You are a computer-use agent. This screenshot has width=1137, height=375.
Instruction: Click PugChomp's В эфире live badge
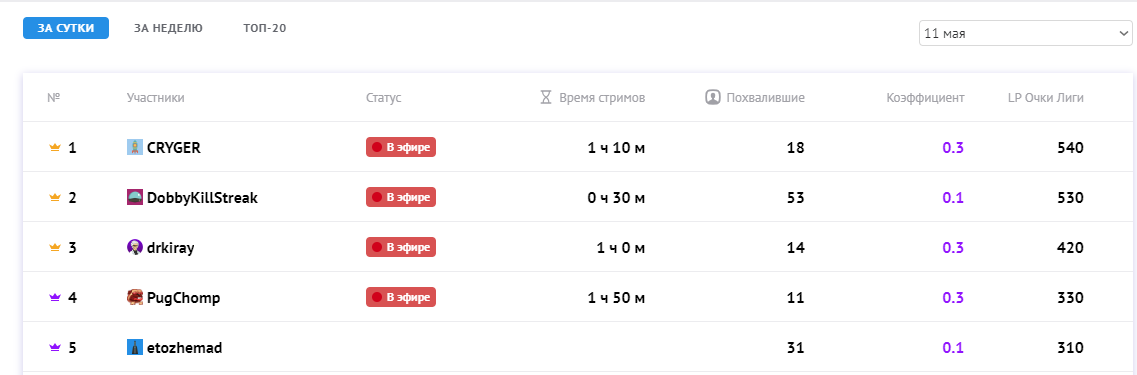tap(401, 297)
